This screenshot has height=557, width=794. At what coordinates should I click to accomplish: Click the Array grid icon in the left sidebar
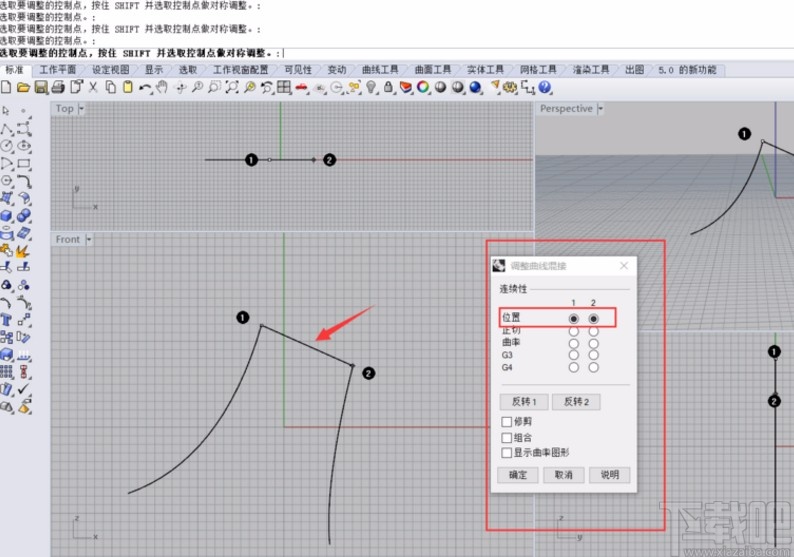[7, 372]
